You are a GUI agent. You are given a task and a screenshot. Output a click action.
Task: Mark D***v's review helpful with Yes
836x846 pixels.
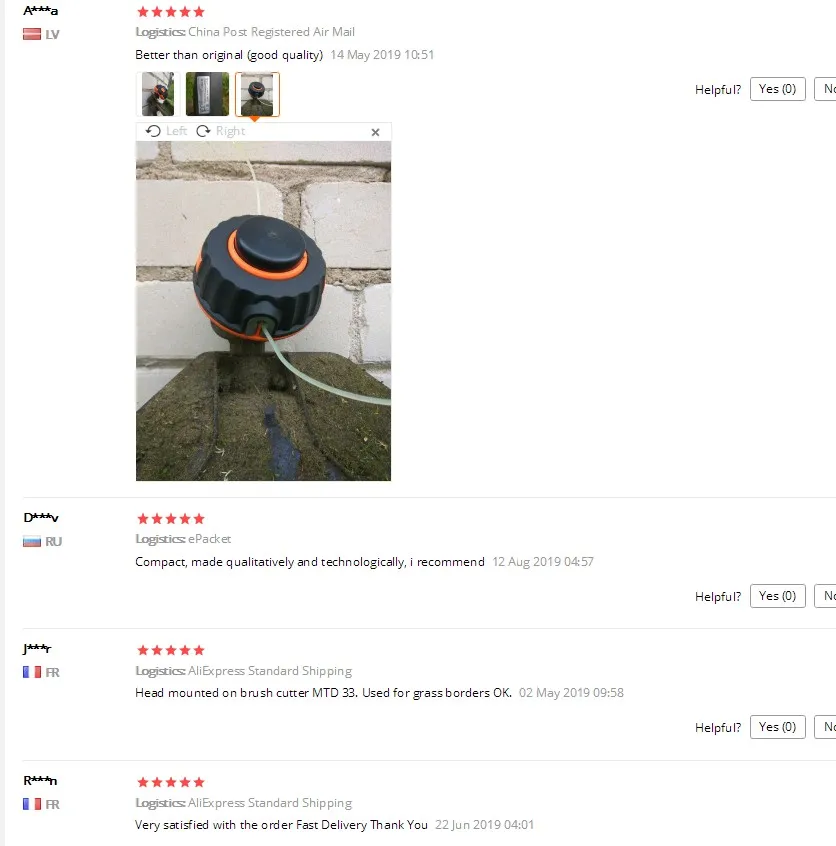tap(777, 596)
